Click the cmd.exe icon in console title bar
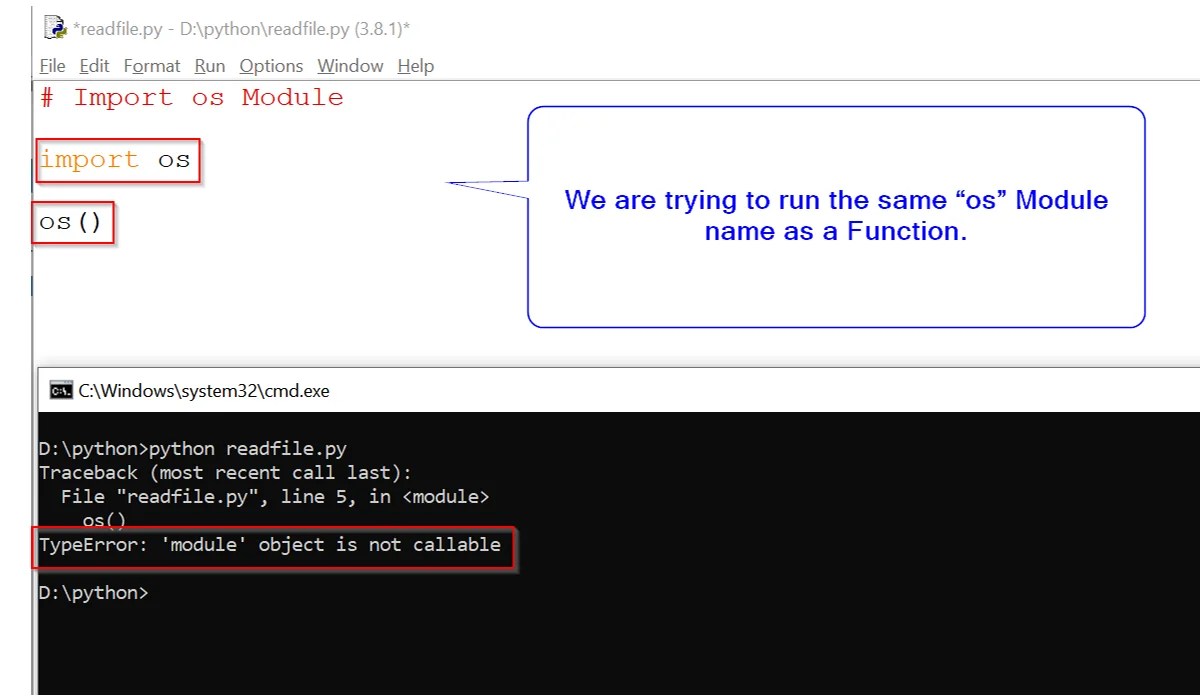This screenshot has height=700, width=1200. [62, 390]
